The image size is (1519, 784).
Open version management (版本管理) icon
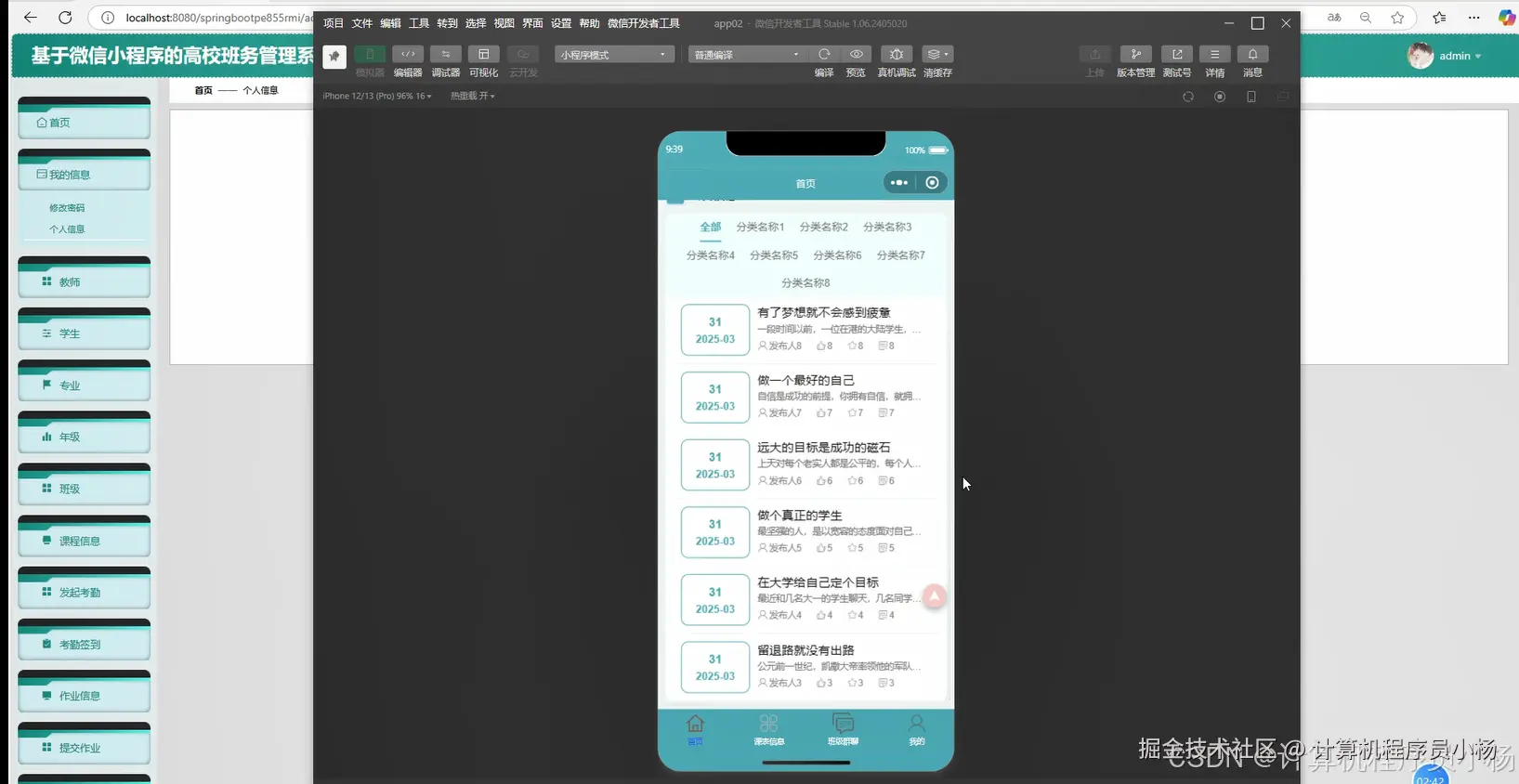[1135, 54]
